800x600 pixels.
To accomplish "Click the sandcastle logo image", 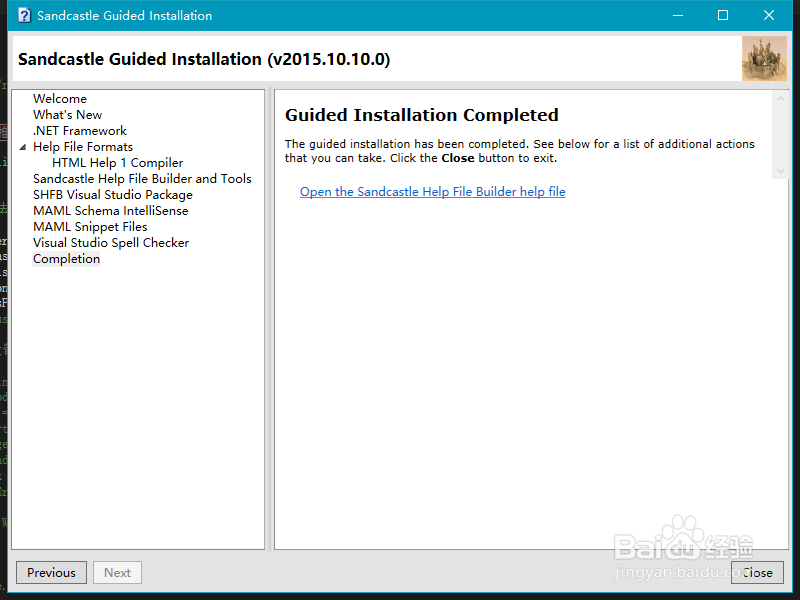I will pyautogui.click(x=764, y=59).
